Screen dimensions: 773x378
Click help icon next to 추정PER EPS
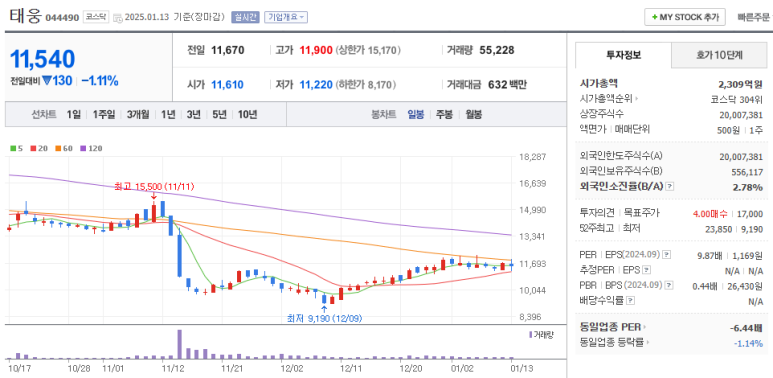coord(647,270)
